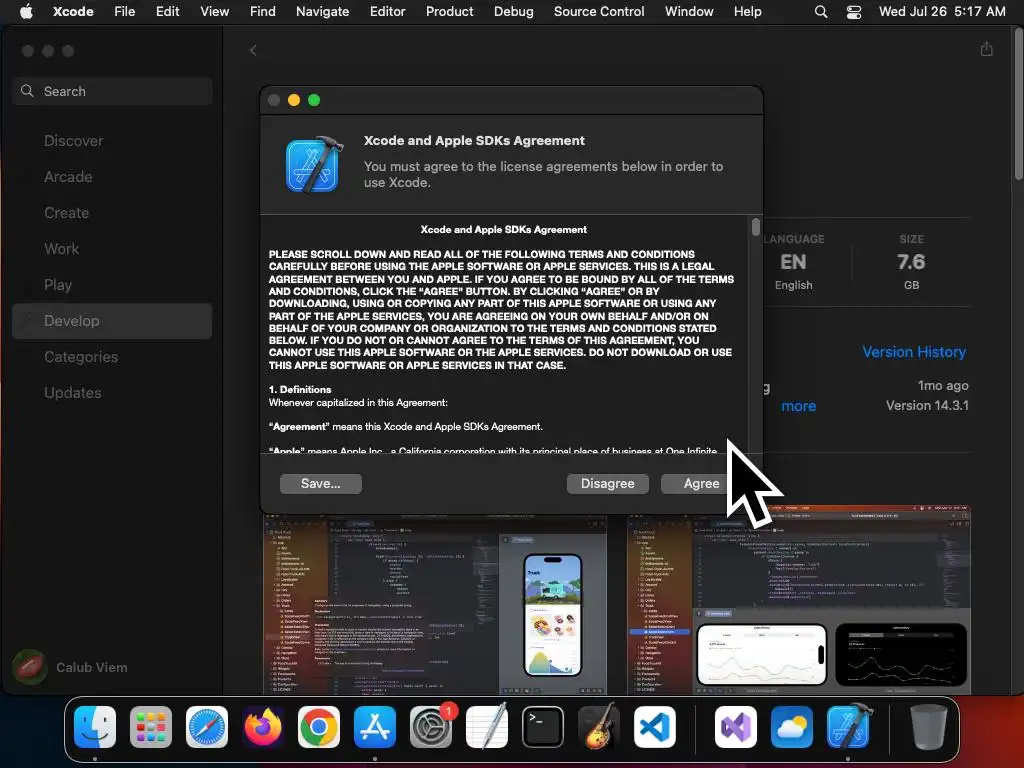Open Terminal from the Dock

(543, 727)
